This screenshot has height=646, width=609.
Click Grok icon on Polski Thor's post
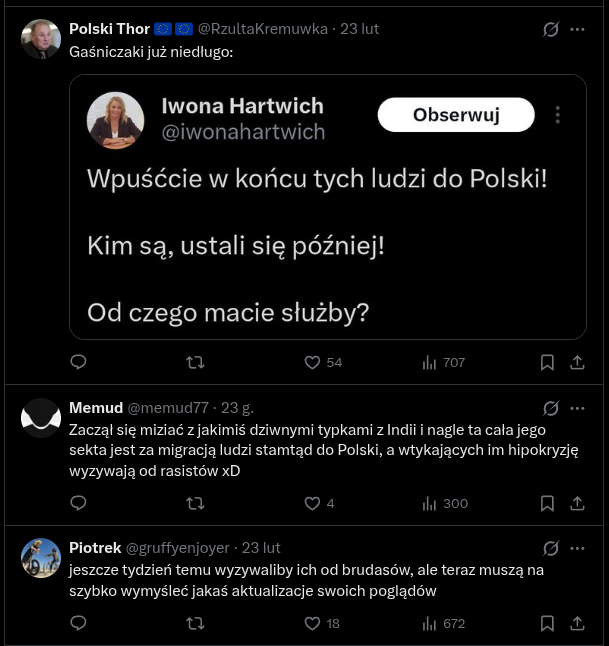(550, 29)
